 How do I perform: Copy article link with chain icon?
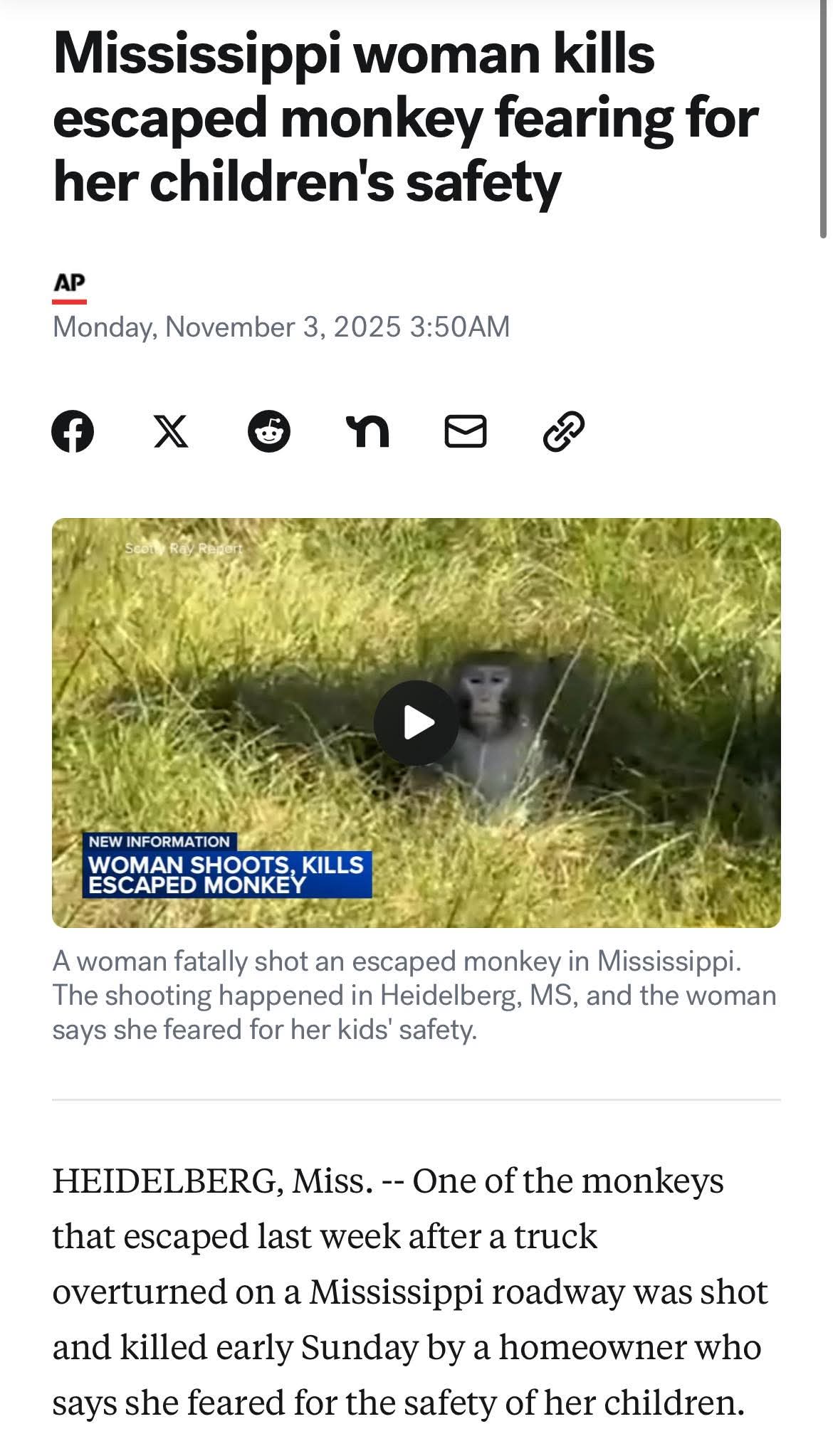564,431
